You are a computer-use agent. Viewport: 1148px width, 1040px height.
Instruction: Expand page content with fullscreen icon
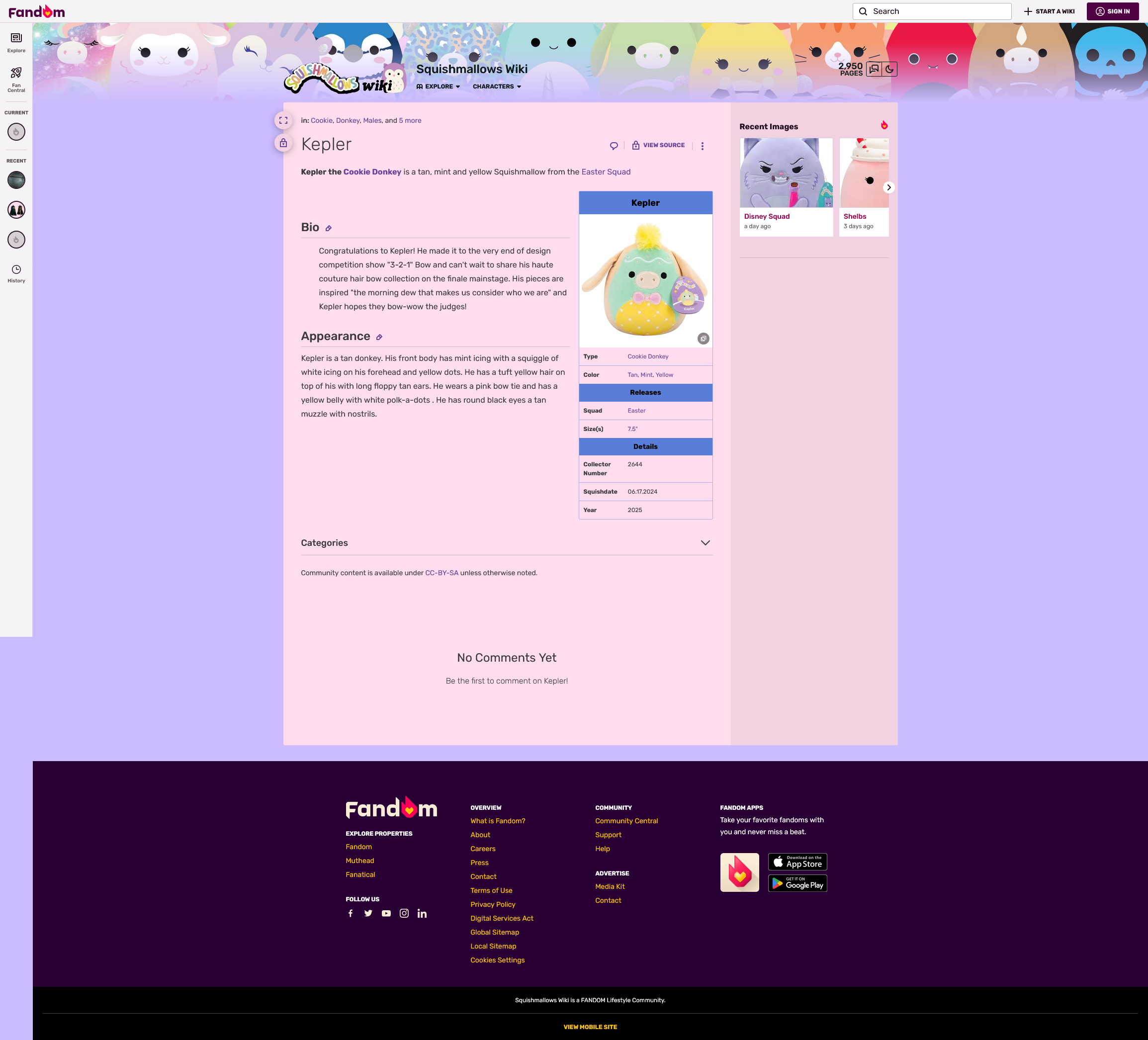[x=283, y=121]
